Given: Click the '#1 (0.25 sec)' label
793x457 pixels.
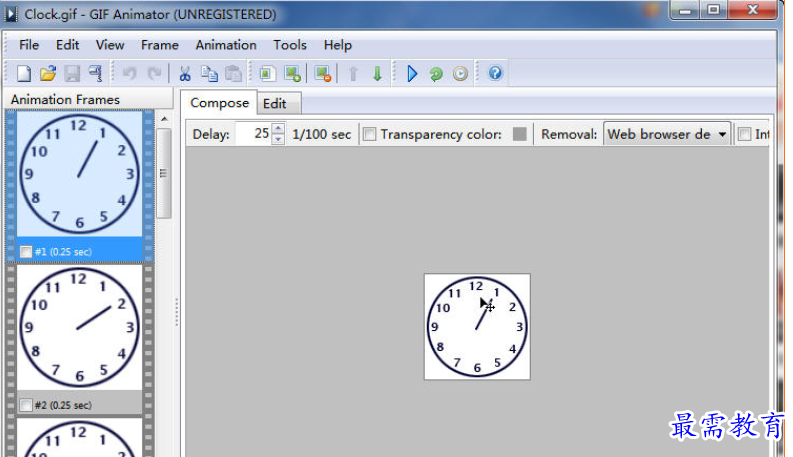Looking at the screenshot, I should click(63, 252).
